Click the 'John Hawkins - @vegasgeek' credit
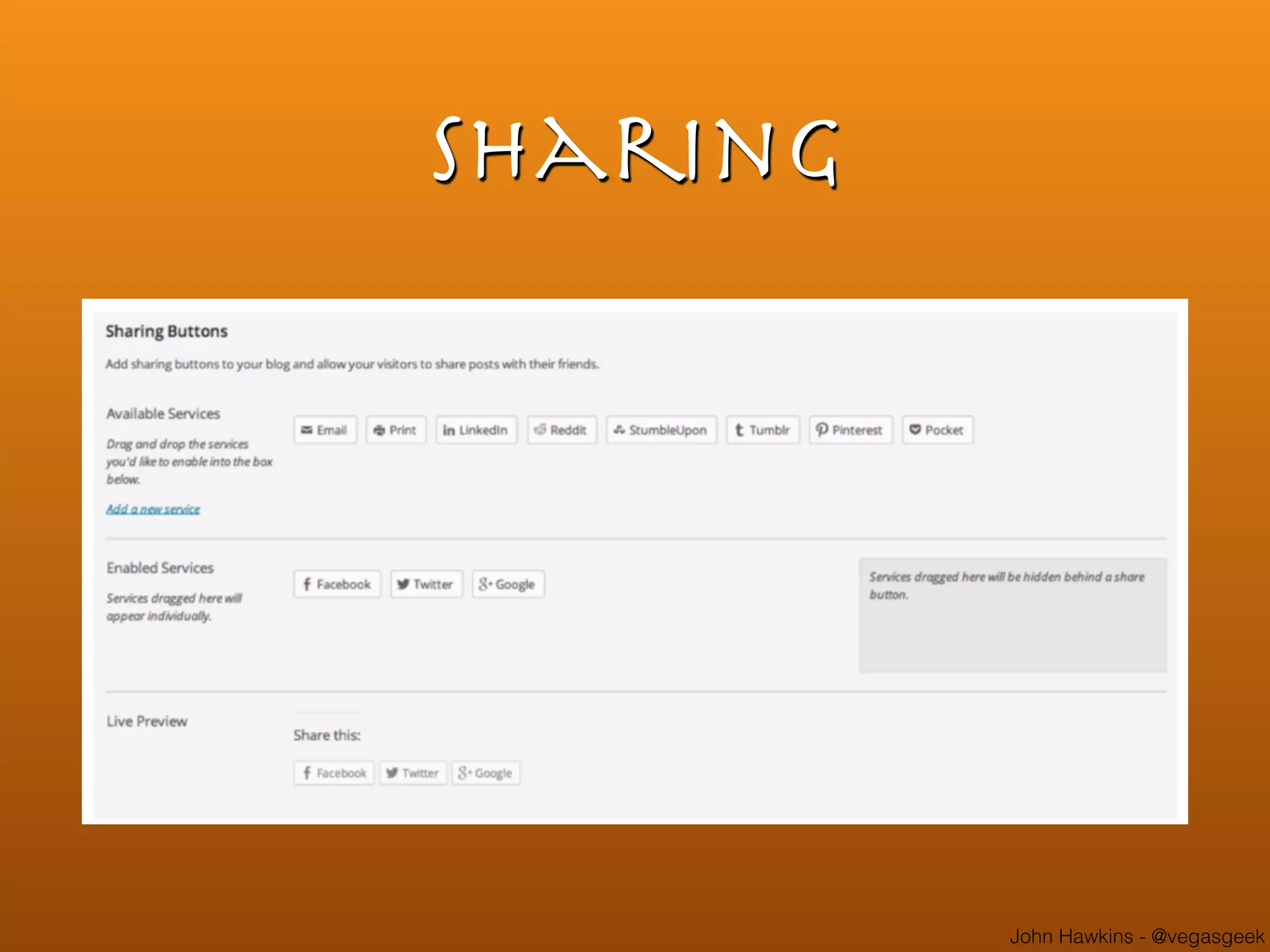 tap(1137, 936)
